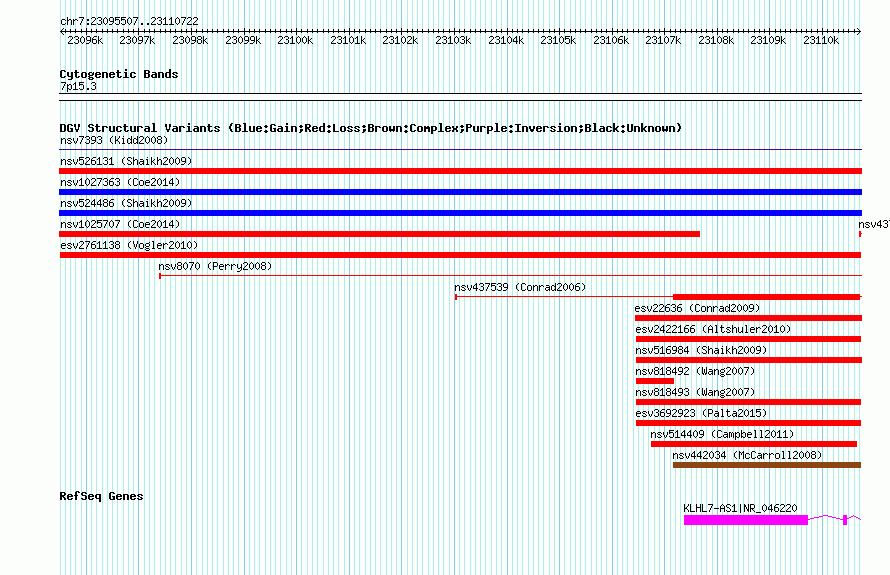Click the nsv7393 (Kidd2008) variant label

click(114, 140)
